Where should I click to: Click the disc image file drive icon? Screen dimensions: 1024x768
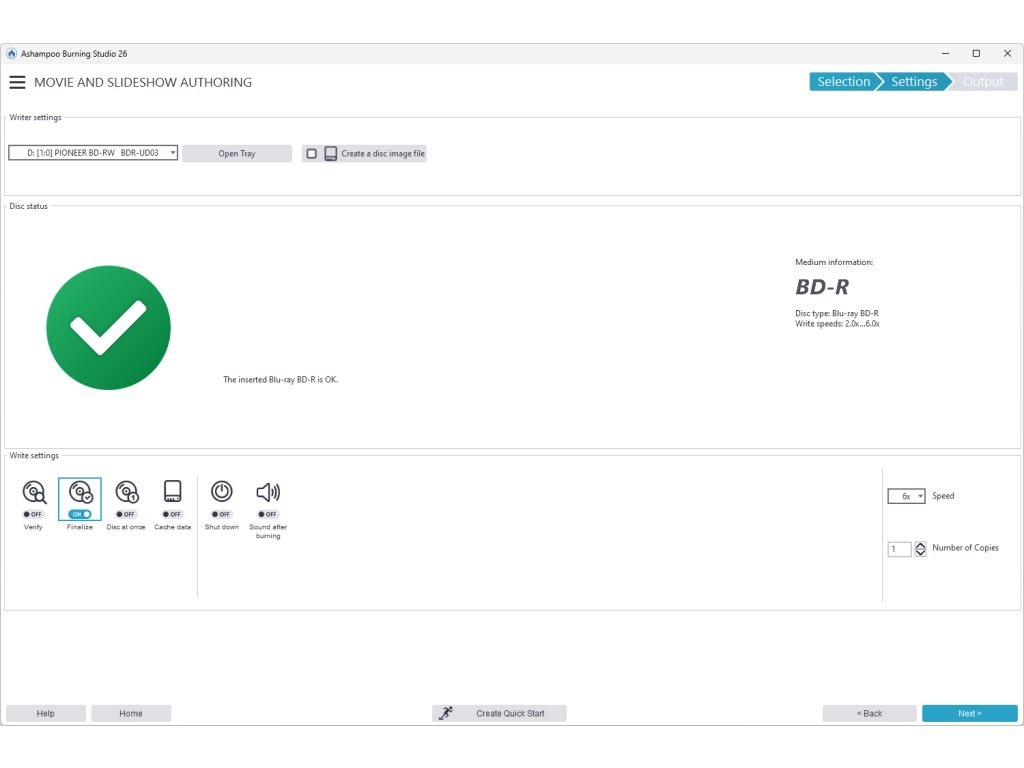pyautogui.click(x=330, y=154)
